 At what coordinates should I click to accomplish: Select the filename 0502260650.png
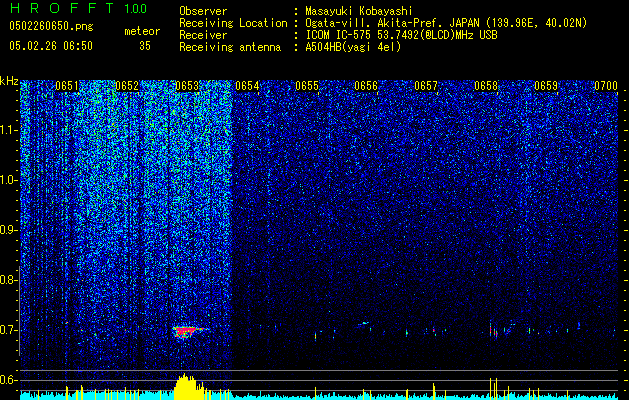coord(51,27)
